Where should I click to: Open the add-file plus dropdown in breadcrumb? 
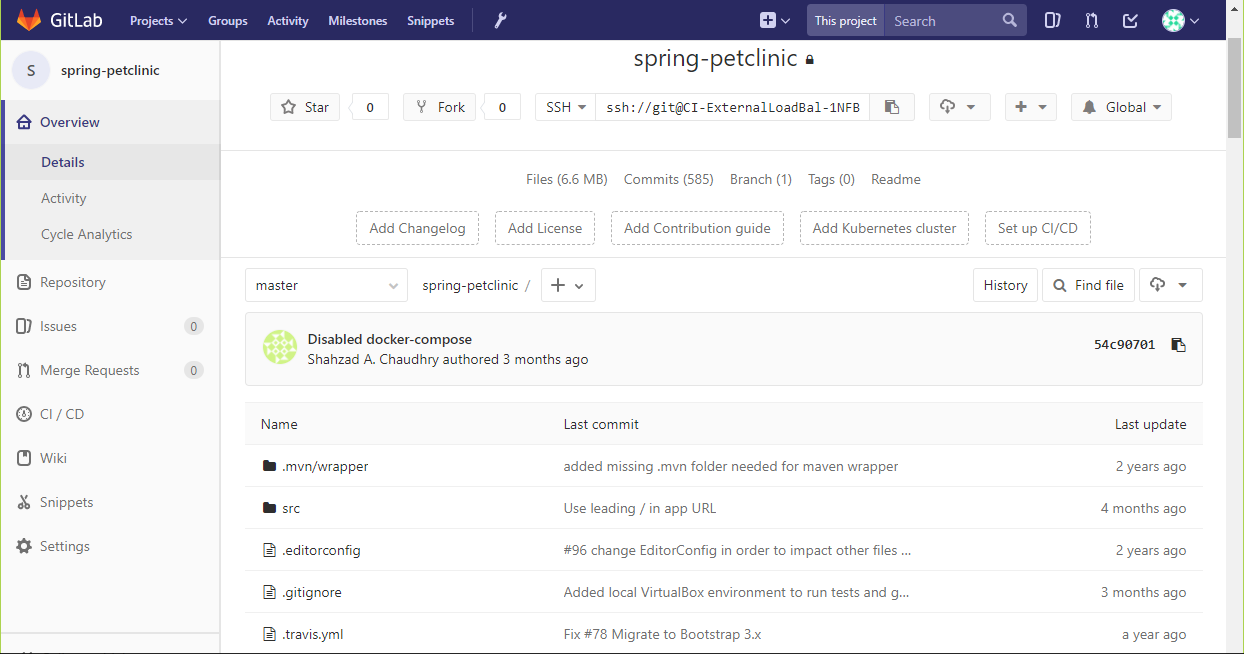[x=568, y=285]
